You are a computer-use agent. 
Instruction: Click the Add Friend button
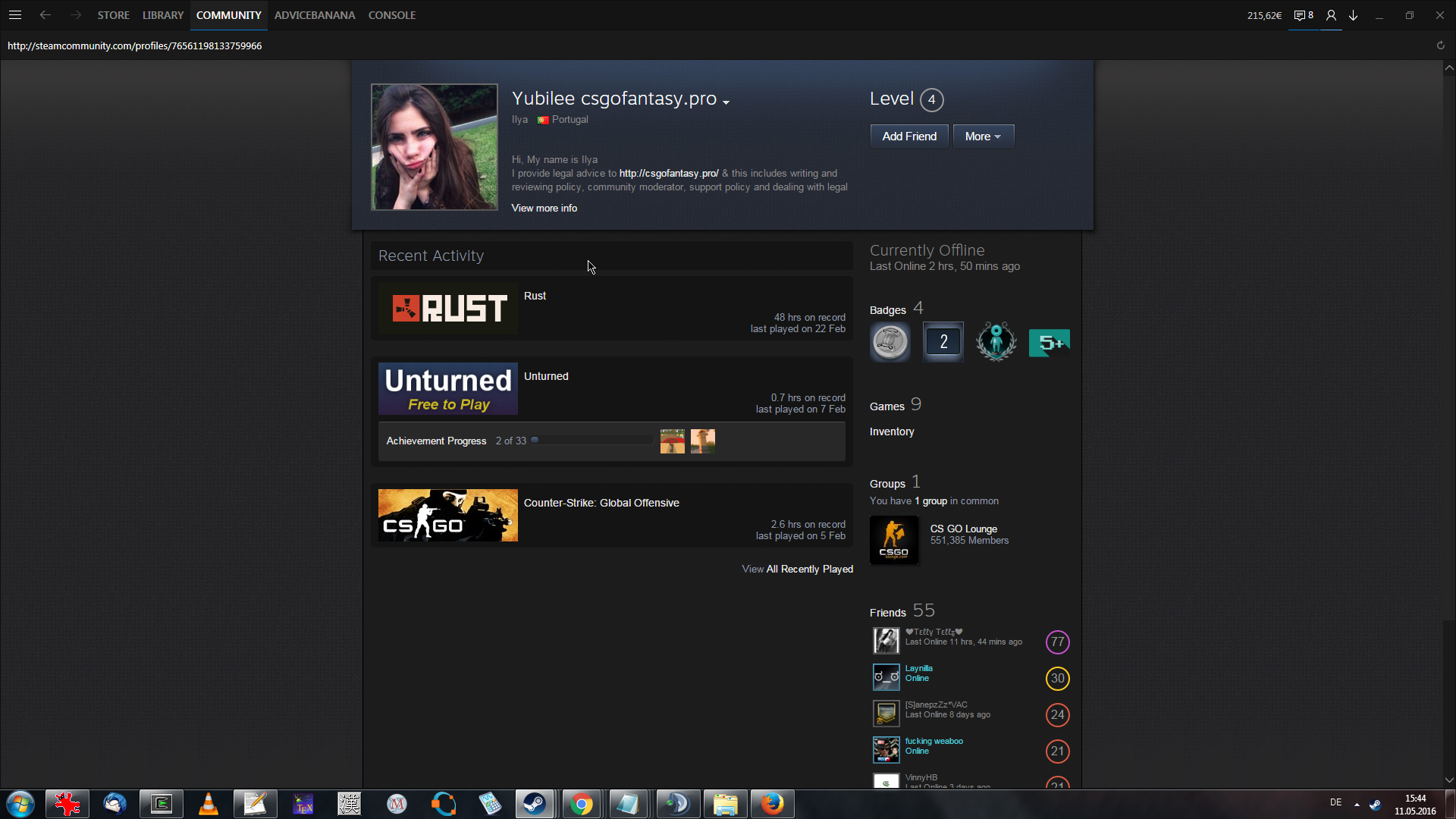[x=908, y=136]
